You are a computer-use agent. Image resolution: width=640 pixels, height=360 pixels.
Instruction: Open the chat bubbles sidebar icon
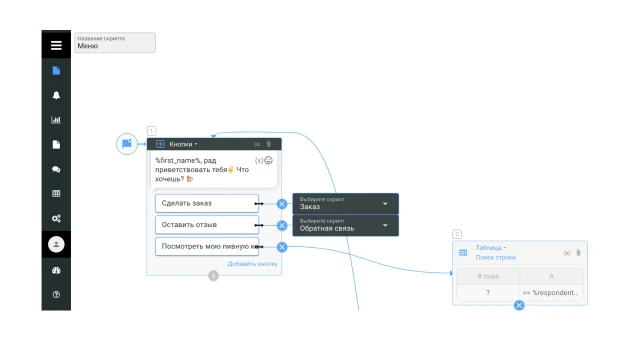[56, 169]
